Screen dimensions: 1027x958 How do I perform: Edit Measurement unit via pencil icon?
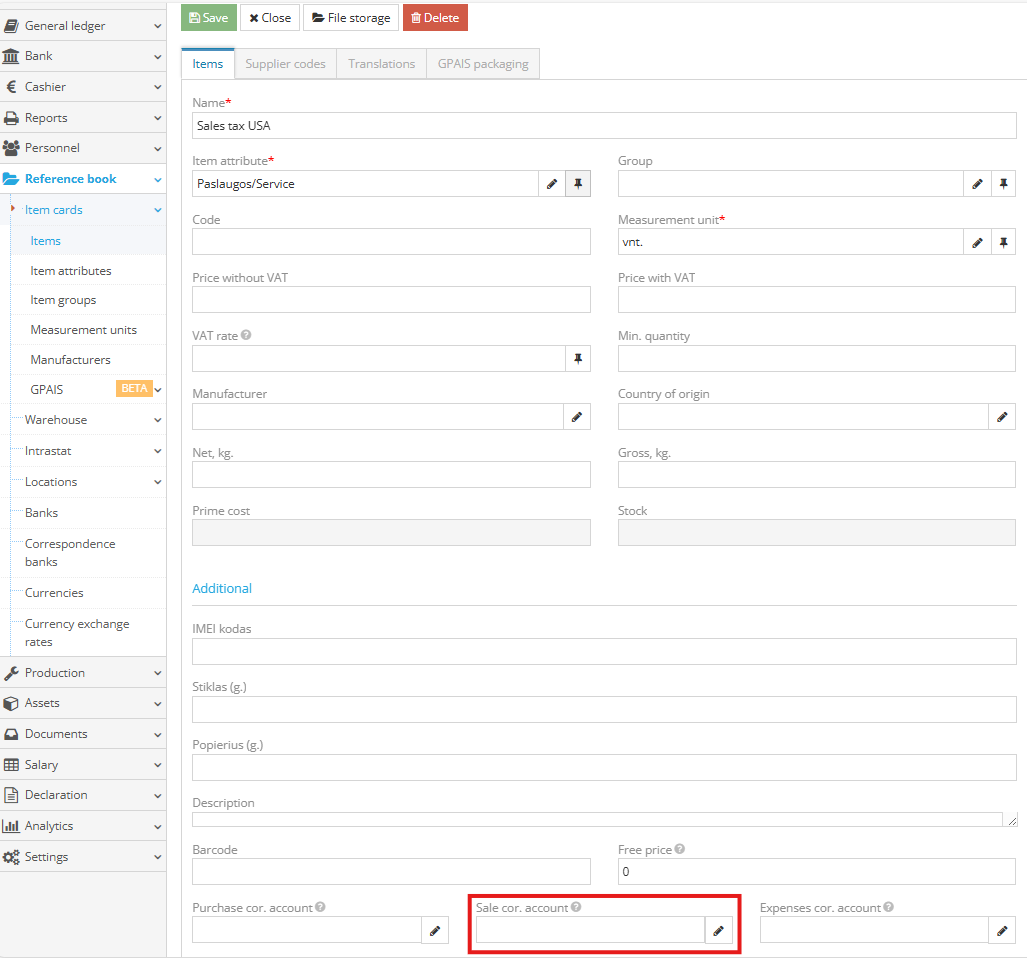tap(977, 242)
